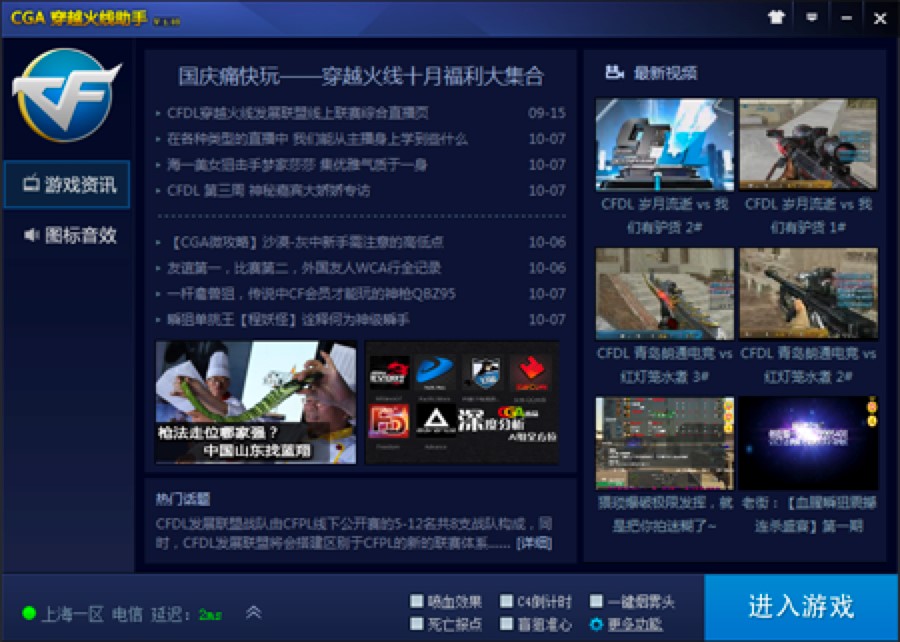Image resolution: width=900 pixels, height=642 pixels.
Task: Open the 更多功能 link
Action: point(635,624)
